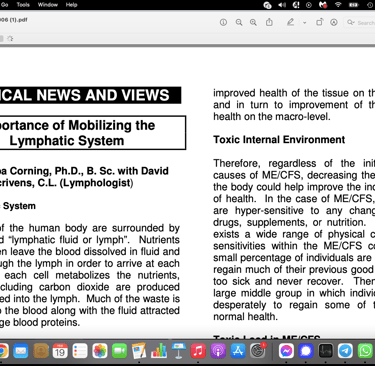Click the Creative Cloud menu bar icon
This screenshot has height=366, width=375.
[x=267, y=5]
